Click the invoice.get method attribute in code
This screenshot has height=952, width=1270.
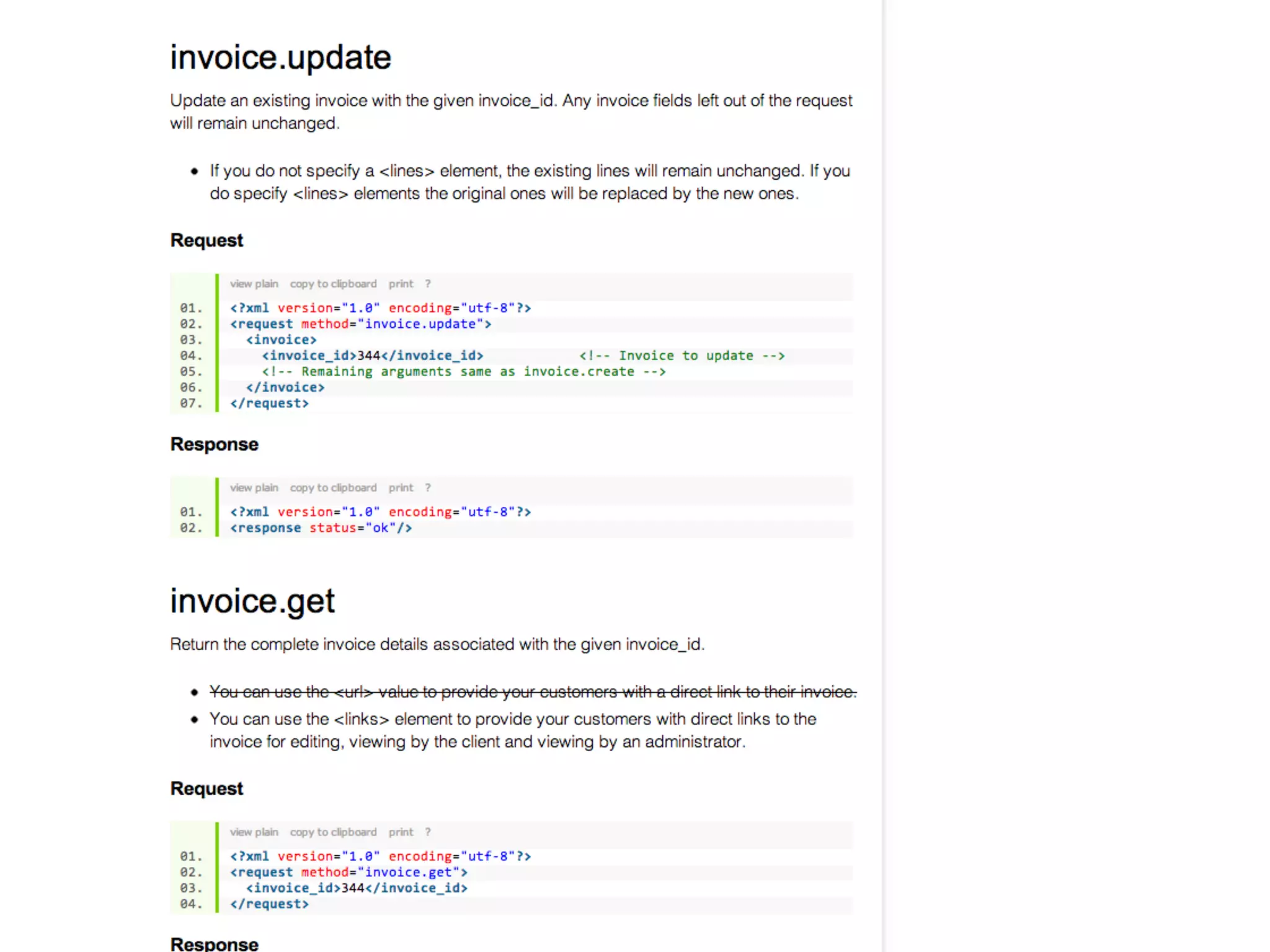point(380,872)
